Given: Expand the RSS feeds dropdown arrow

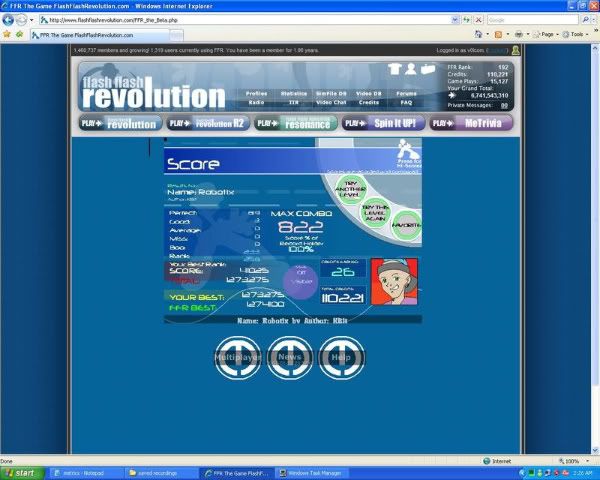Looking at the screenshot, I should tap(508, 34).
